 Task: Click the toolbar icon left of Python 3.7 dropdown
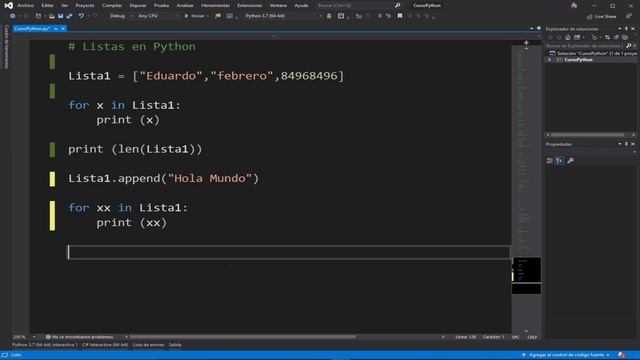coord(229,16)
